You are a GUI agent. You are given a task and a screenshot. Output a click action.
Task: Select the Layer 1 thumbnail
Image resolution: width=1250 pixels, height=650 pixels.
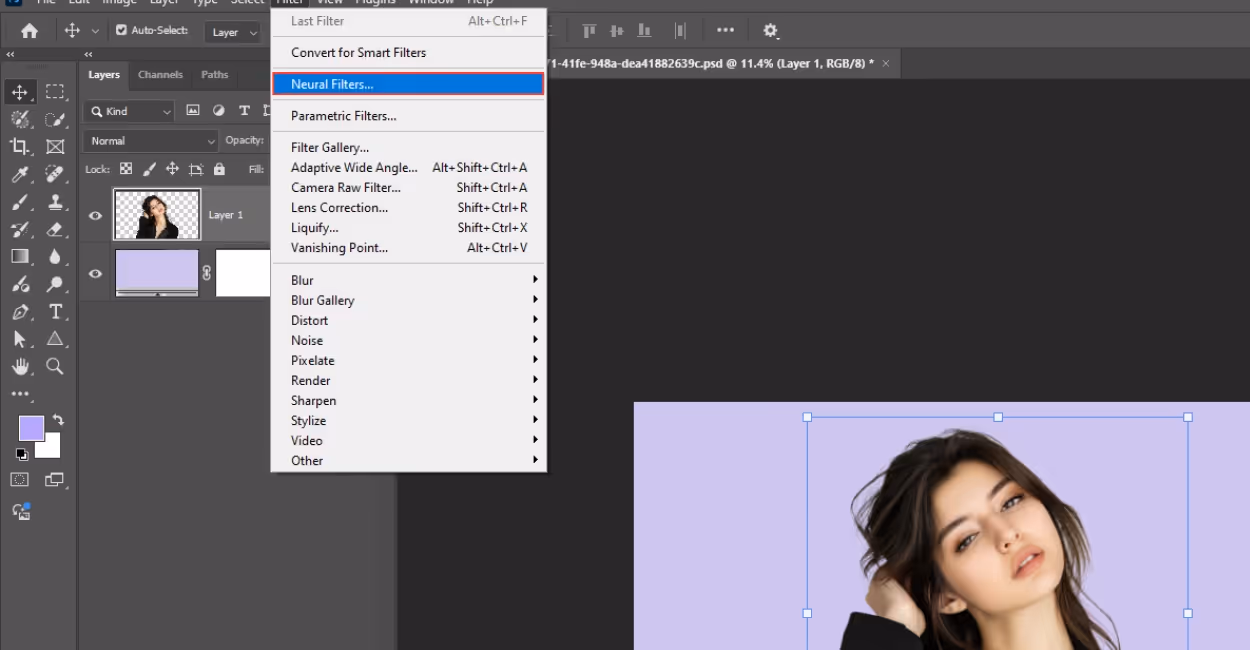click(x=157, y=214)
